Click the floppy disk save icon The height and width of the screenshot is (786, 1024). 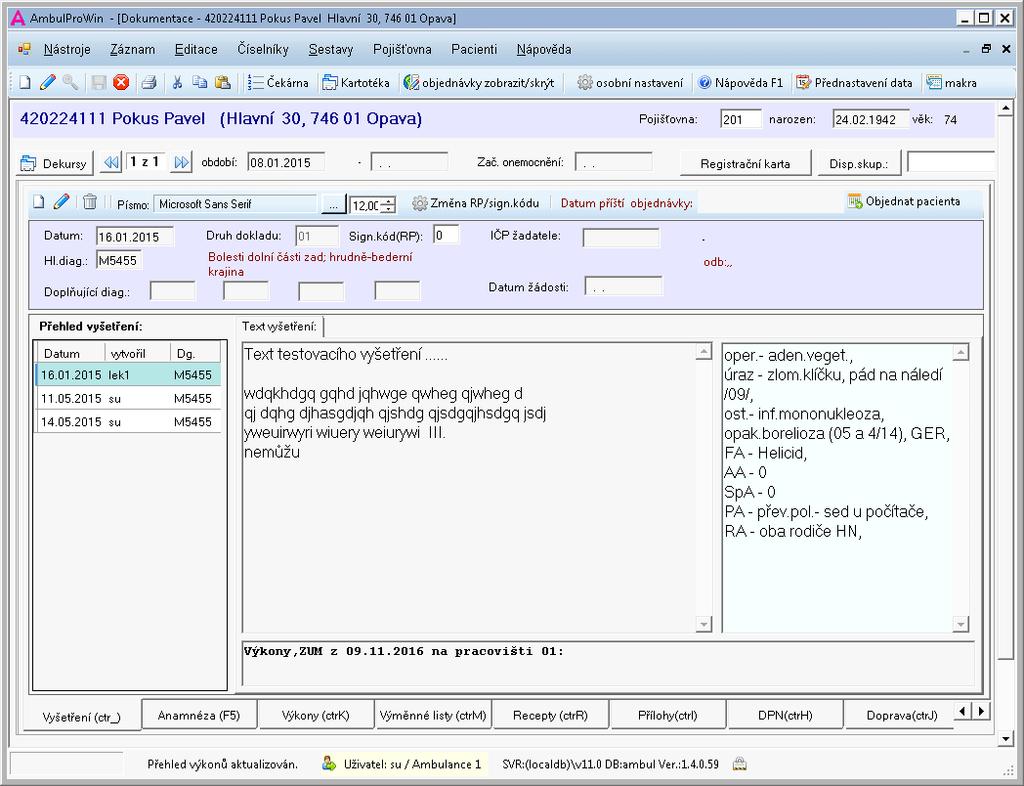pyautogui.click(x=99, y=82)
